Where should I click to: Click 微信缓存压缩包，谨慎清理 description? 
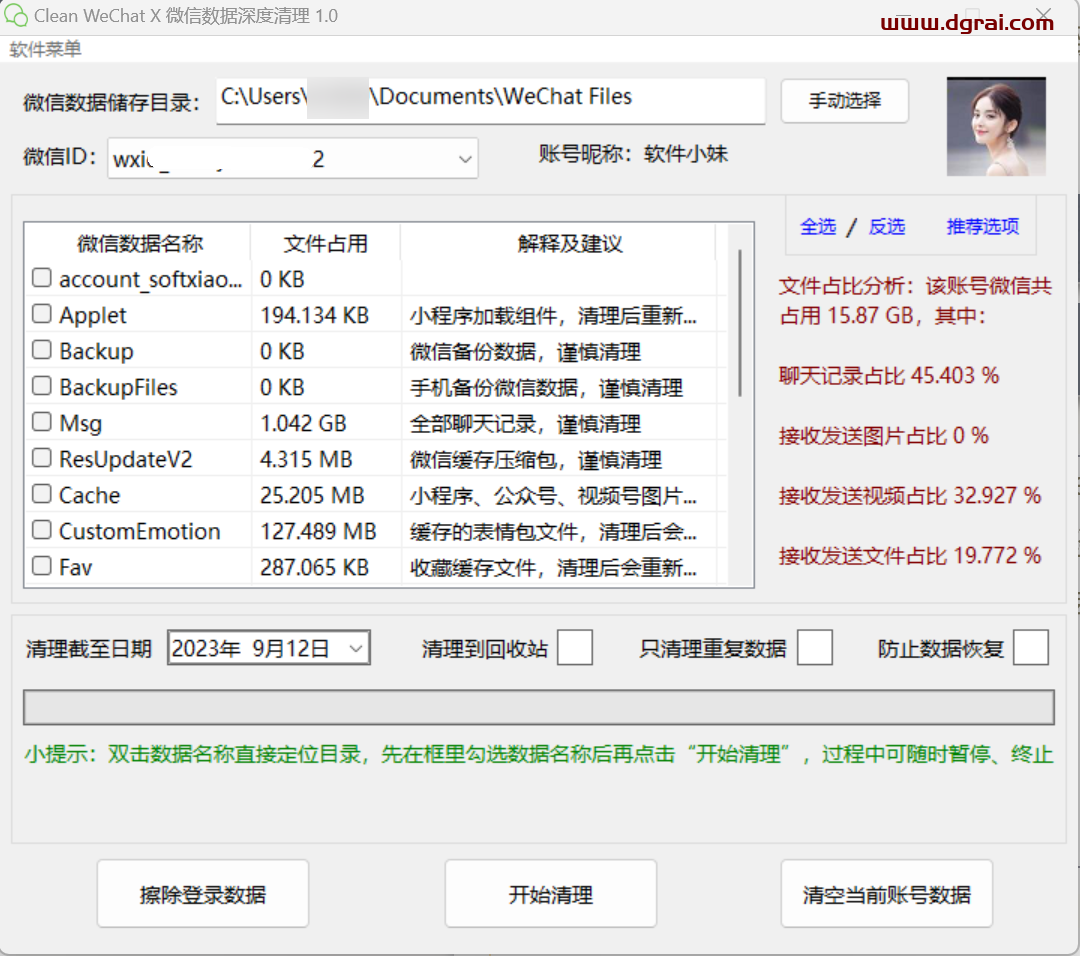[x=536, y=459]
